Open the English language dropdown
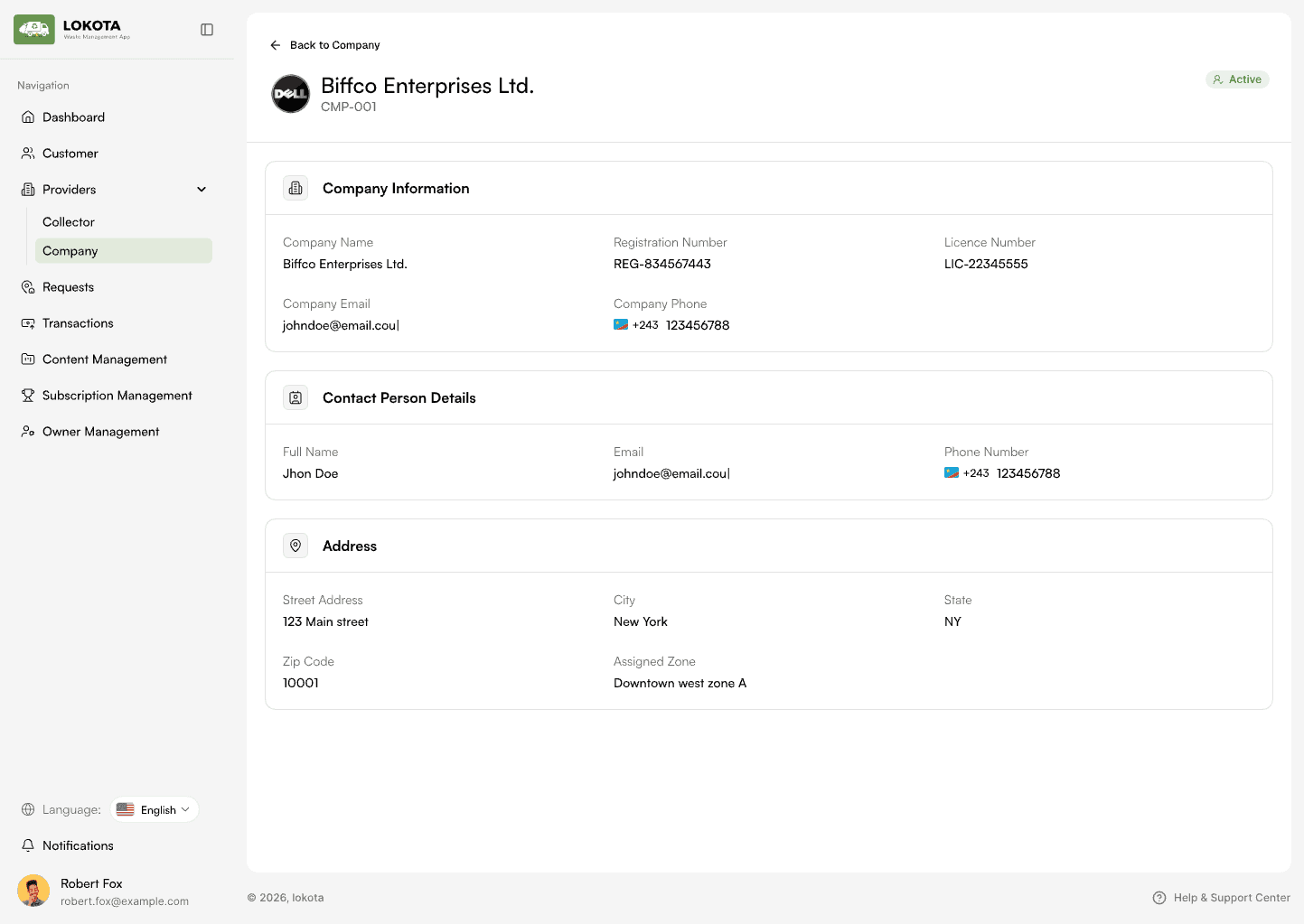1304x924 pixels. 155,809
